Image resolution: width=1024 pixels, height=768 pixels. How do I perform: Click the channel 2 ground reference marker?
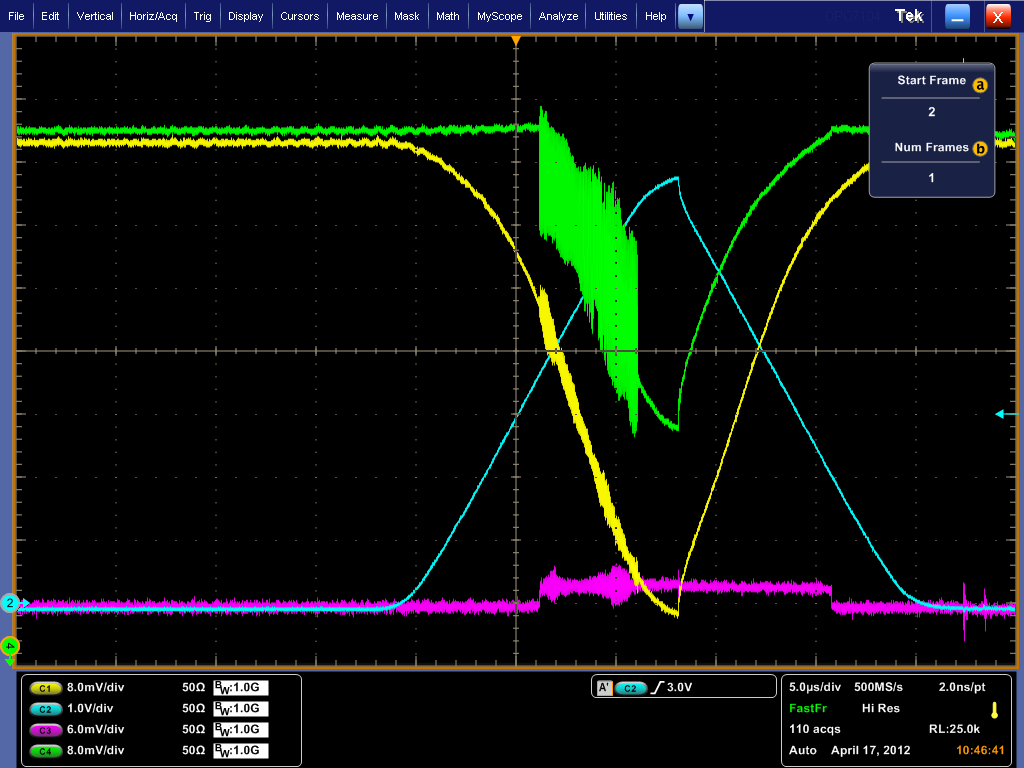coord(9,603)
